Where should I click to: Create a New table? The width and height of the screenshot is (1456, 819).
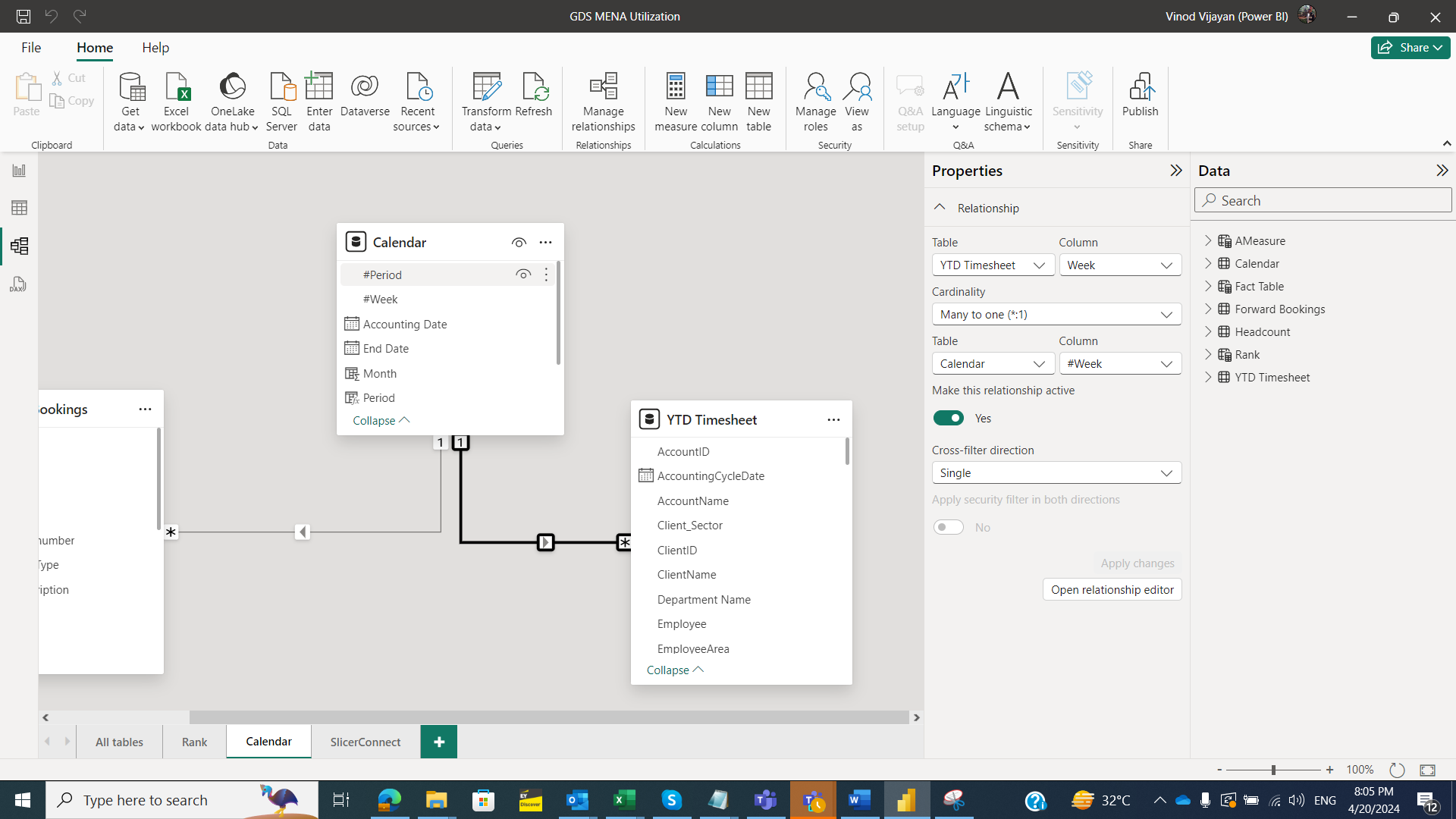pos(758,102)
